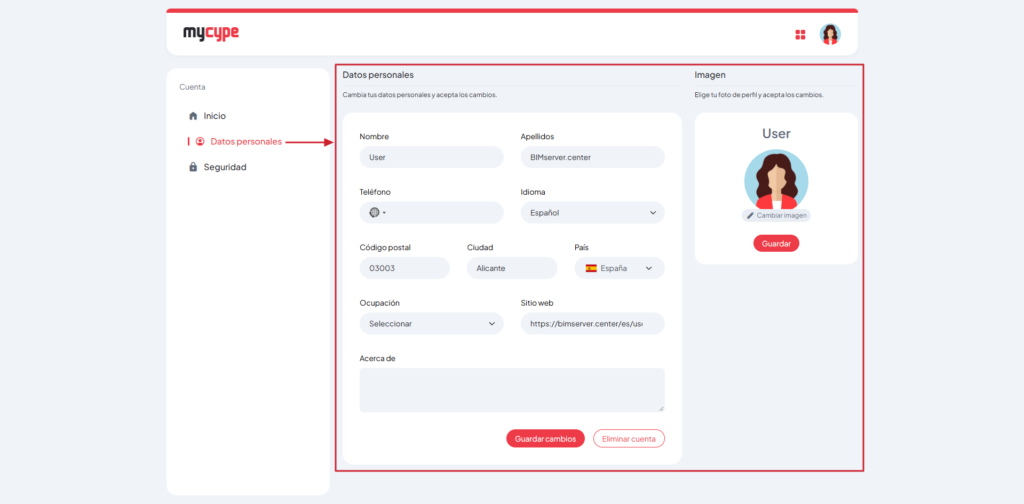Viewport: 1024px width, 504px height.
Task: Expand the Ocupación Seleccionar dropdown
Action: (431, 324)
